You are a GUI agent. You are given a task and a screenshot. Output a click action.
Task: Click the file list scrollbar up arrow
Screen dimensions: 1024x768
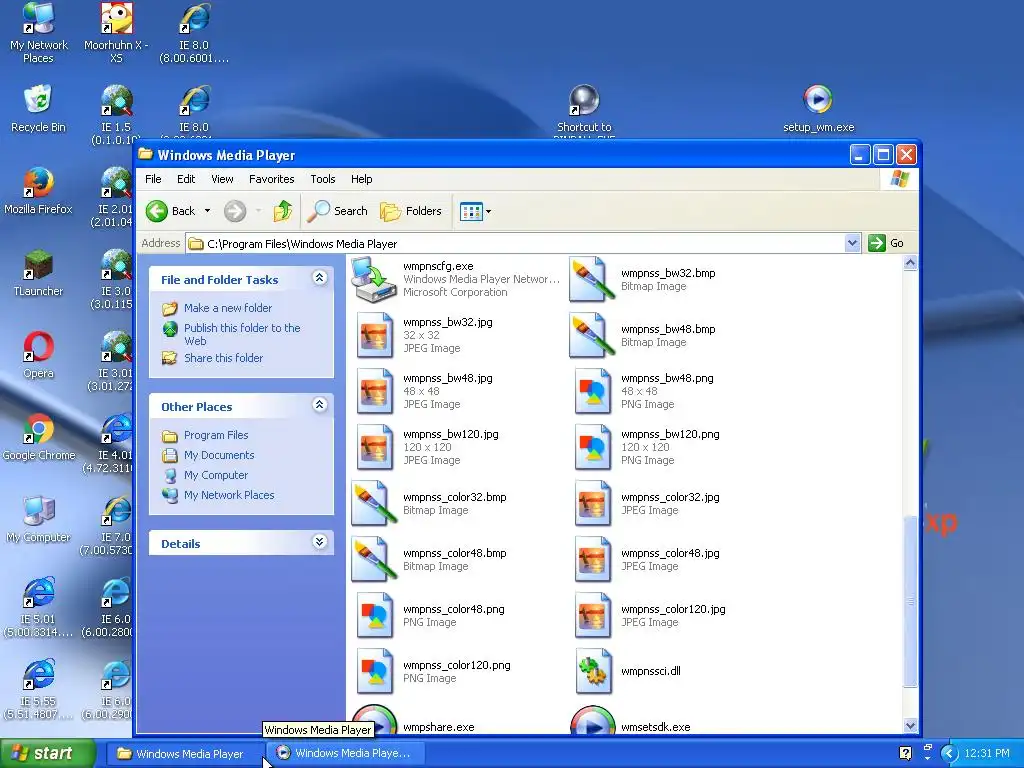910,263
